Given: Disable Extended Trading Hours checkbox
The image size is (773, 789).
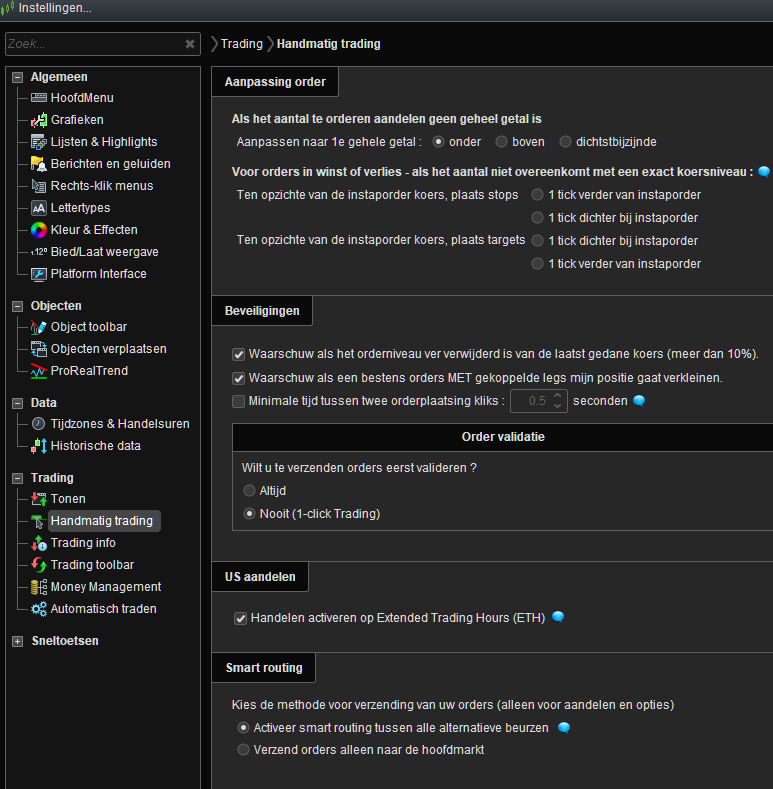Looking at the screenshot, I should tap(239, 618).
